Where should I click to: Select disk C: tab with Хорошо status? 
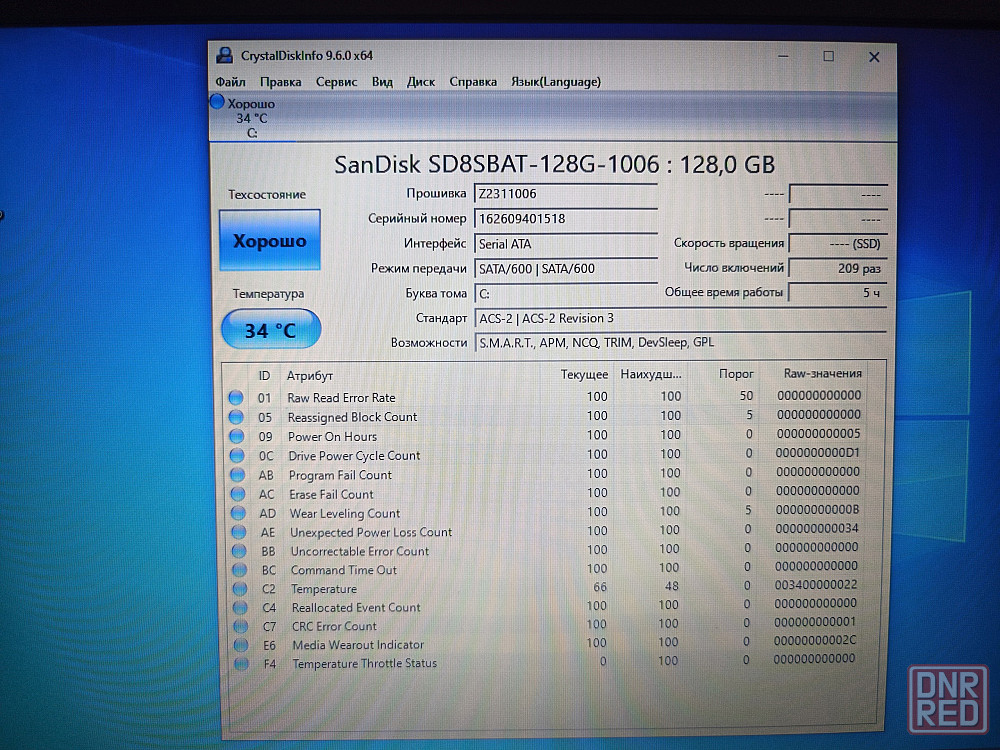click(251, 118)
